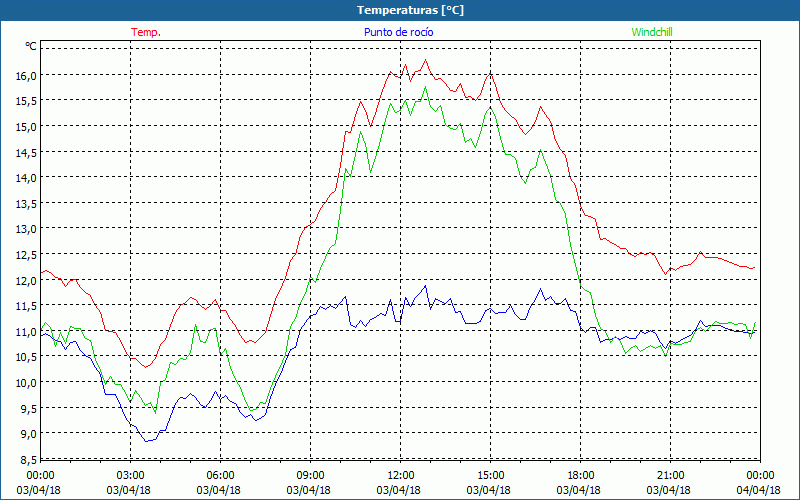Click the 11,5 value on the y-axis

click(25, 306)
